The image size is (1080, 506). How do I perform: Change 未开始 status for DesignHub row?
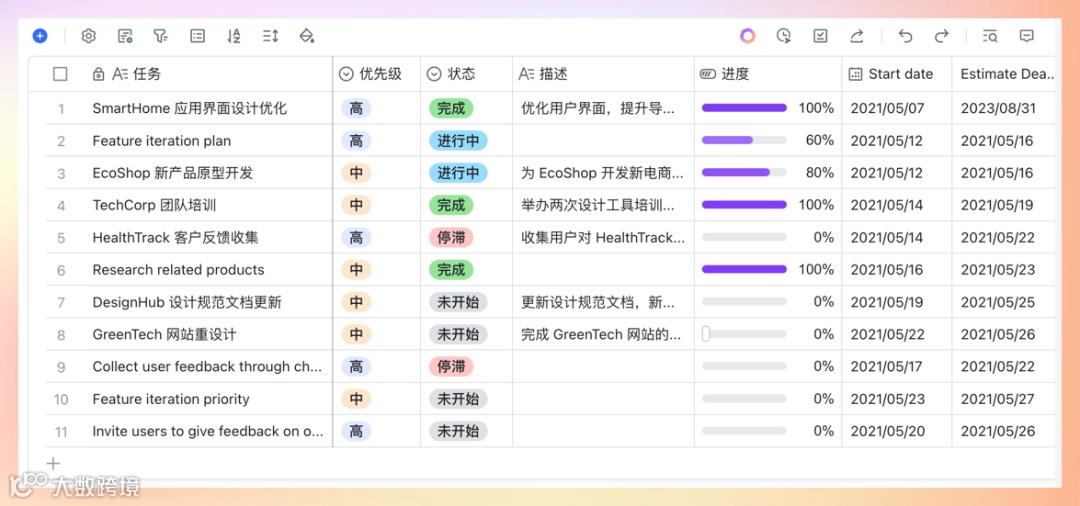click(458, 302)
